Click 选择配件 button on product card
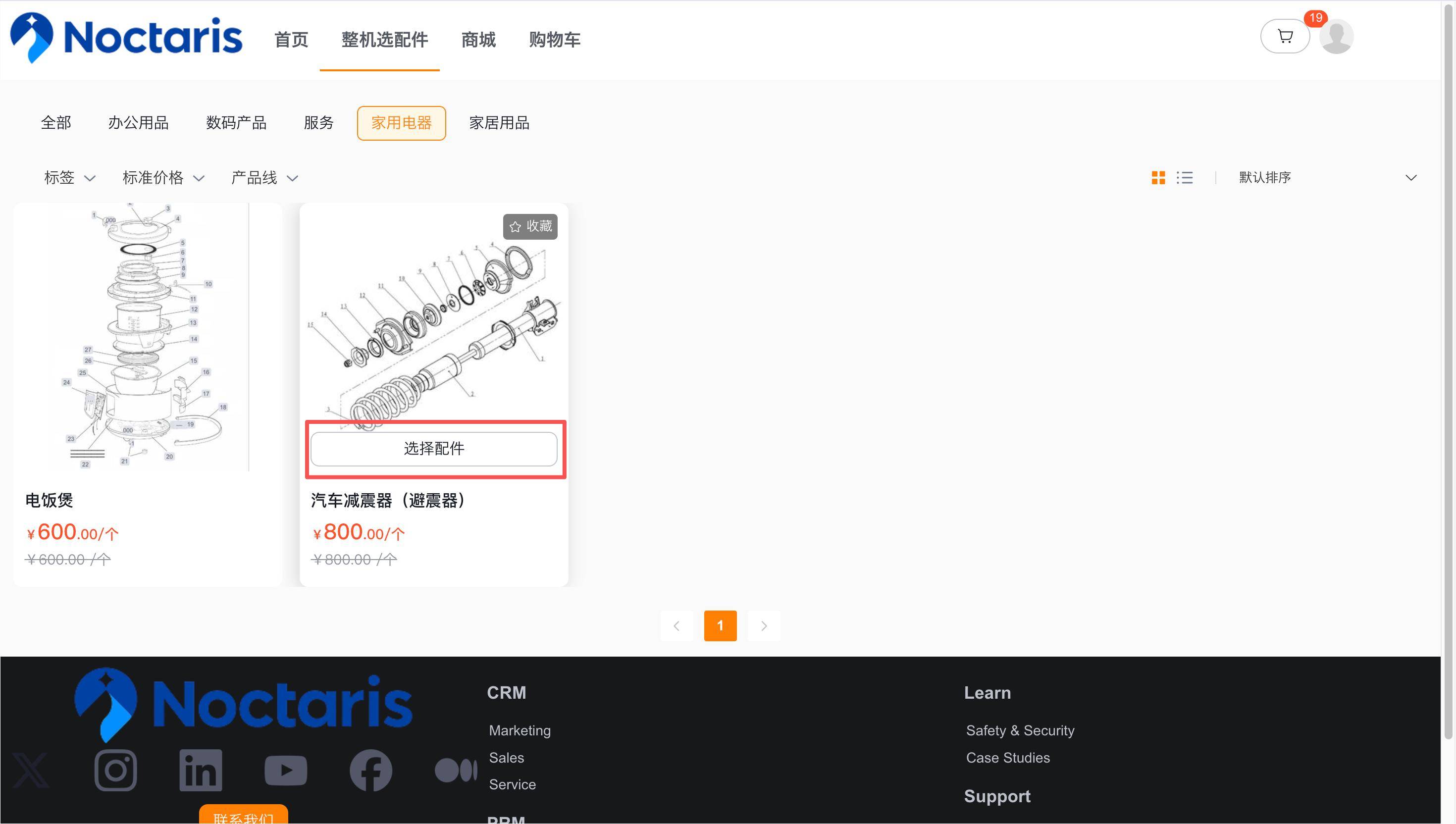1456x824 pixels. [x=433, y=449]
